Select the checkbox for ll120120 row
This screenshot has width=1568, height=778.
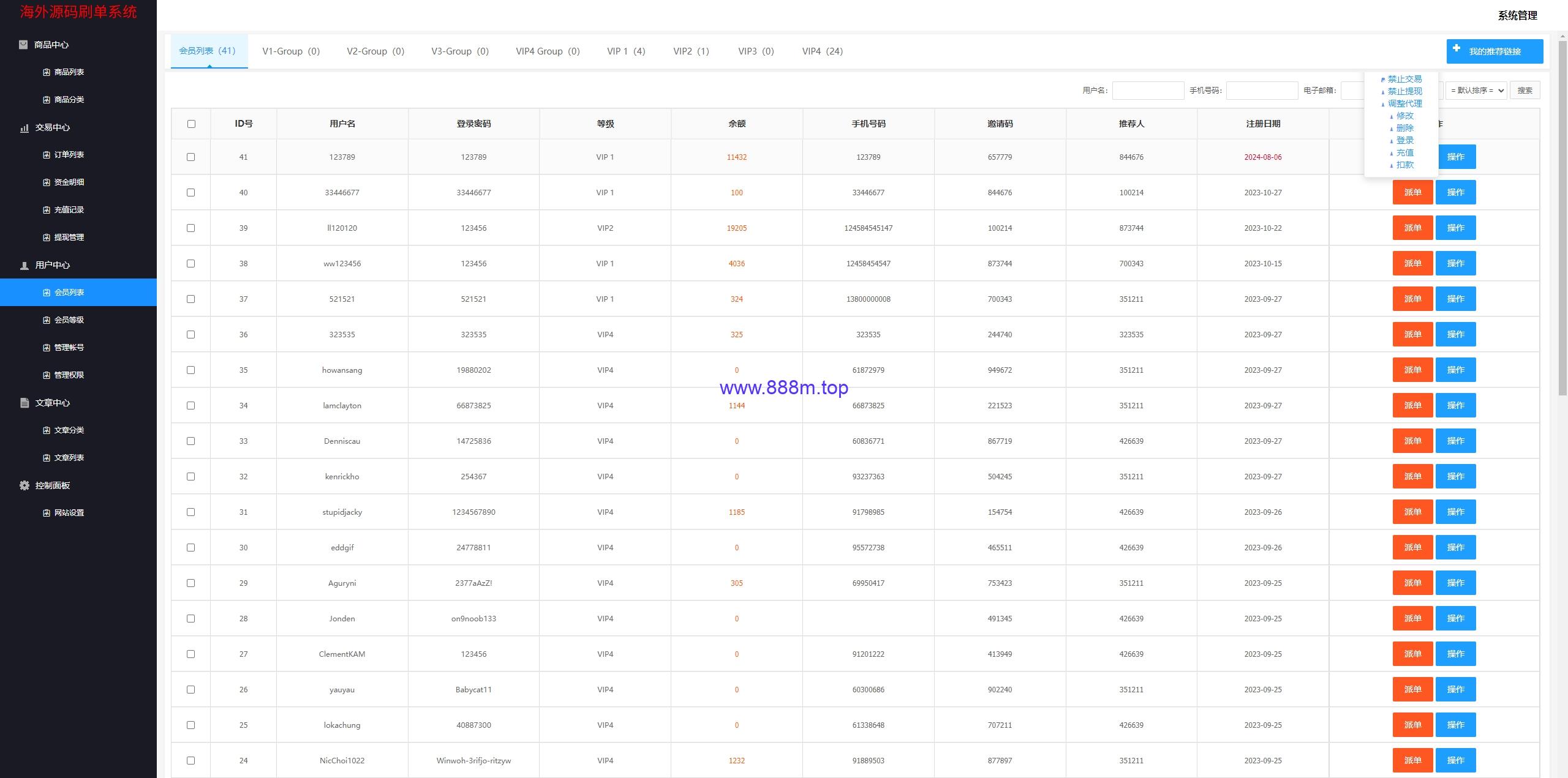191,228
